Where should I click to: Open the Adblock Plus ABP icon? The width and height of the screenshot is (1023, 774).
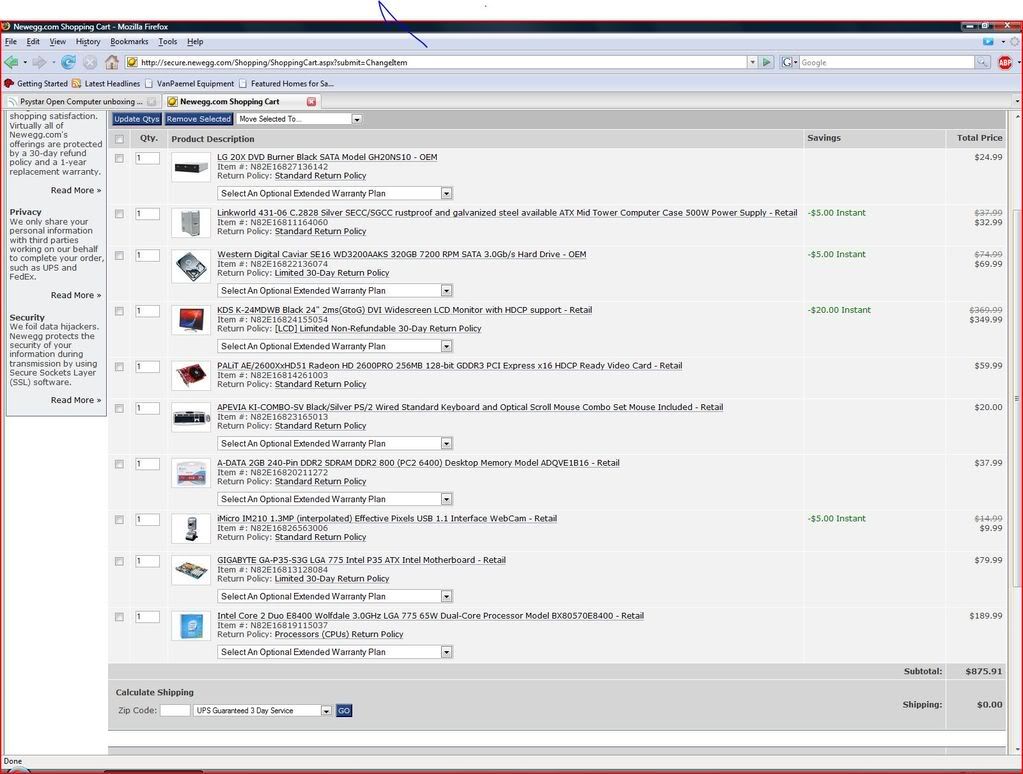point(1005,62)
